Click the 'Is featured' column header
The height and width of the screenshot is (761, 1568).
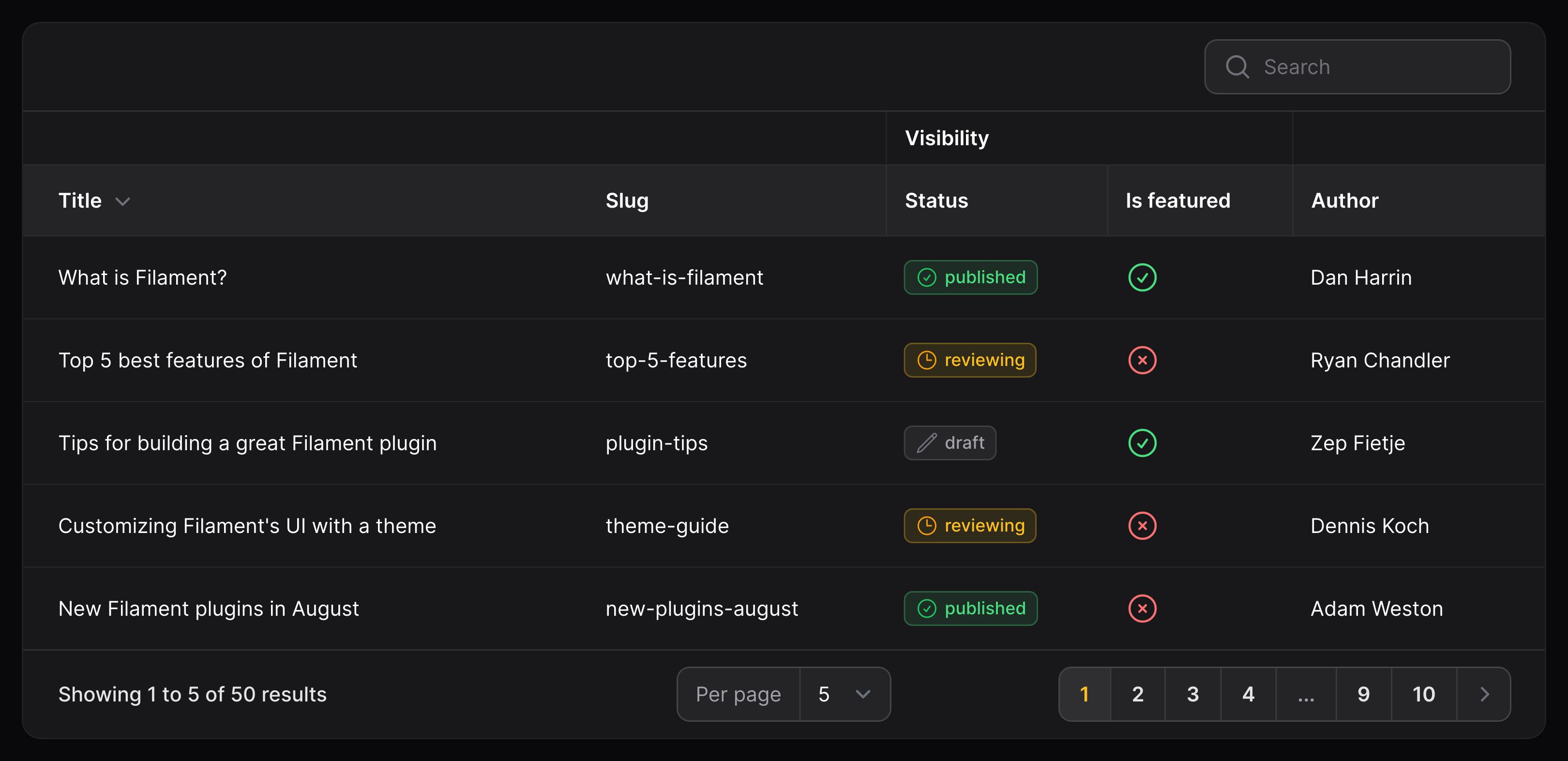click(x=1178, y=201)
